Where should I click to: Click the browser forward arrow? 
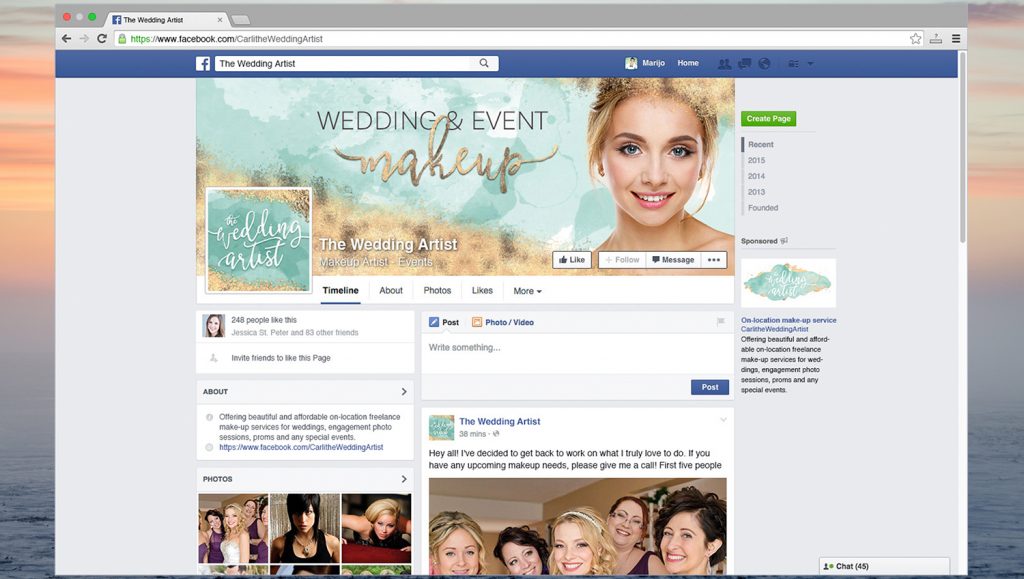[x=84, y=39]
